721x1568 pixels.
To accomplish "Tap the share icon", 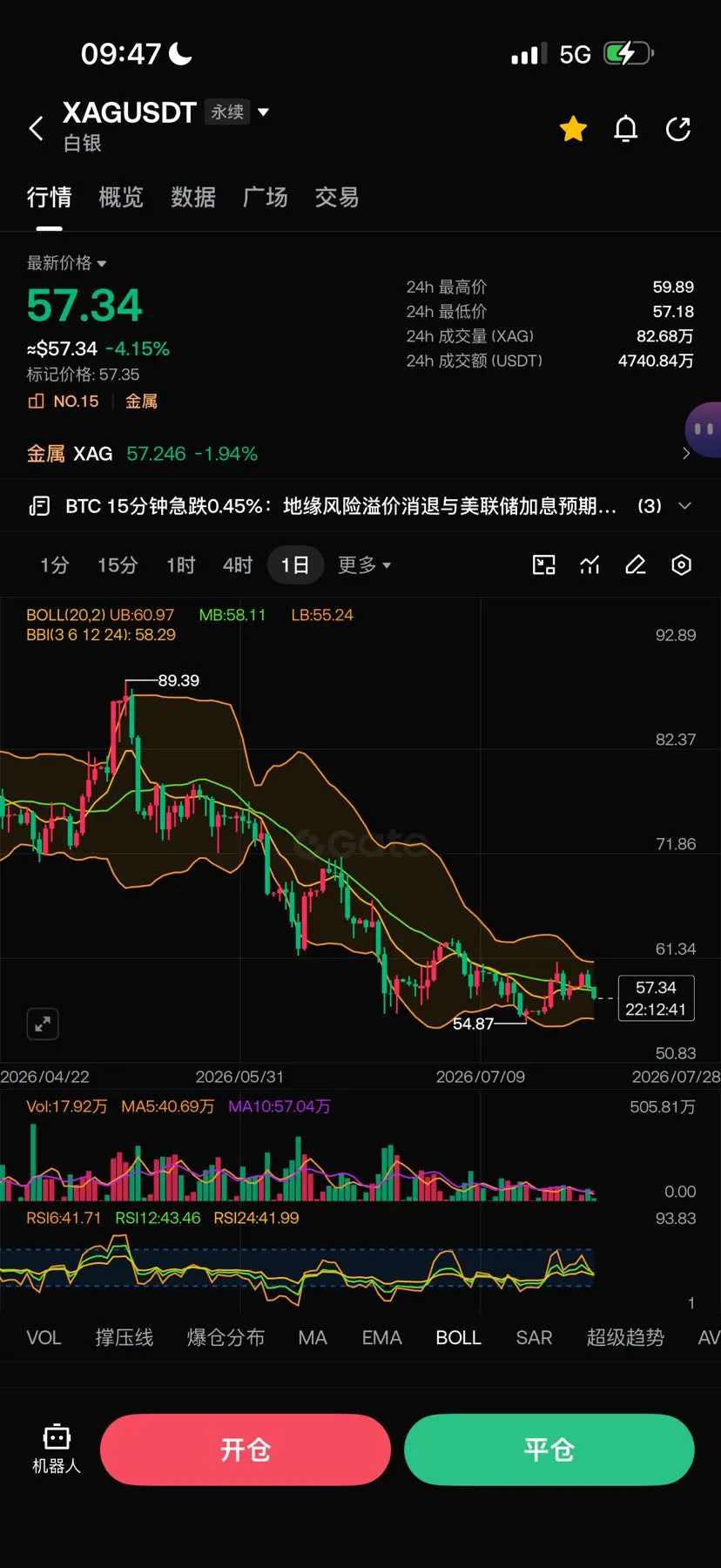I will pos(678,129).
